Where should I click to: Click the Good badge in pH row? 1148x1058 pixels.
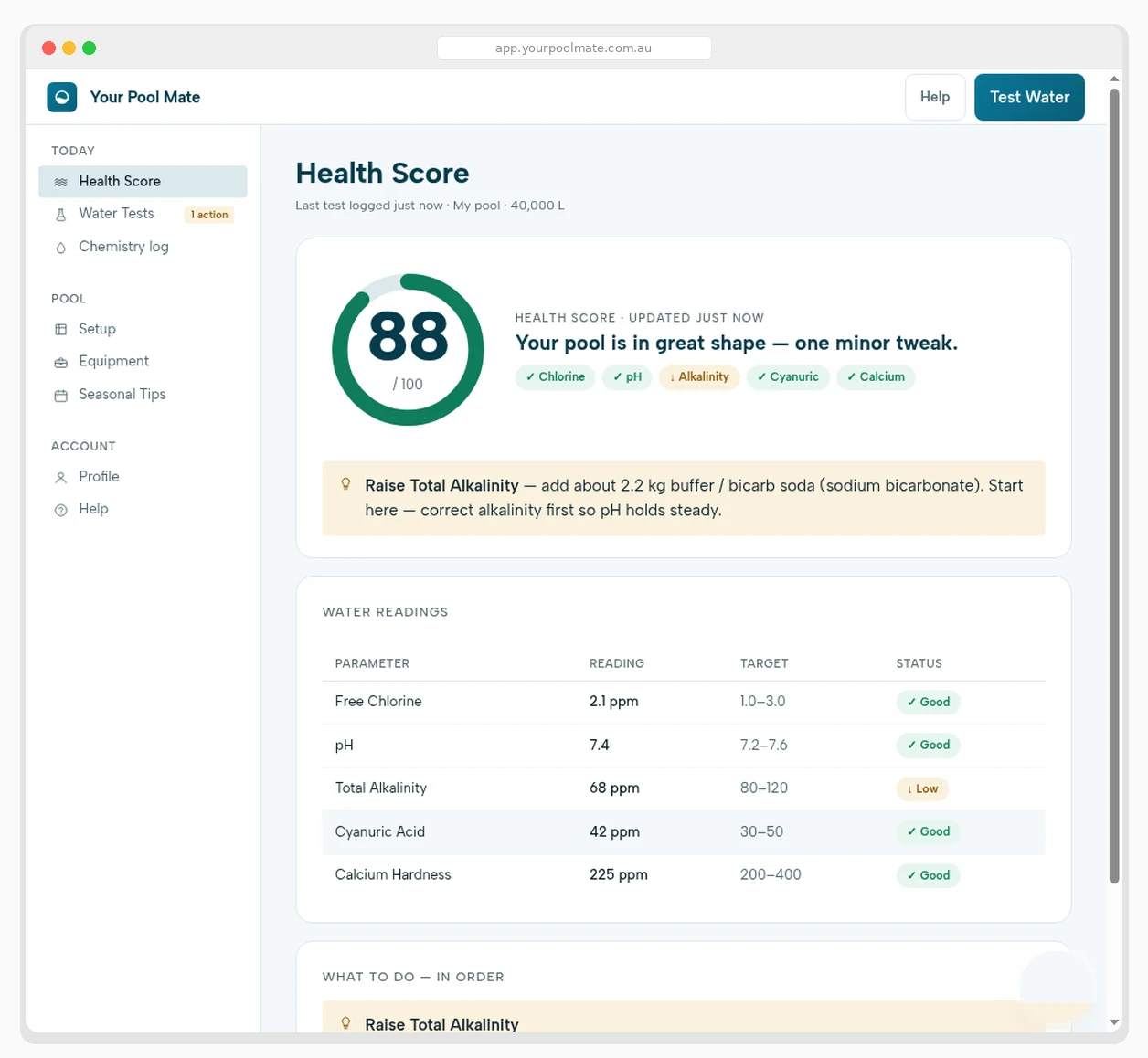click(928, 745)
